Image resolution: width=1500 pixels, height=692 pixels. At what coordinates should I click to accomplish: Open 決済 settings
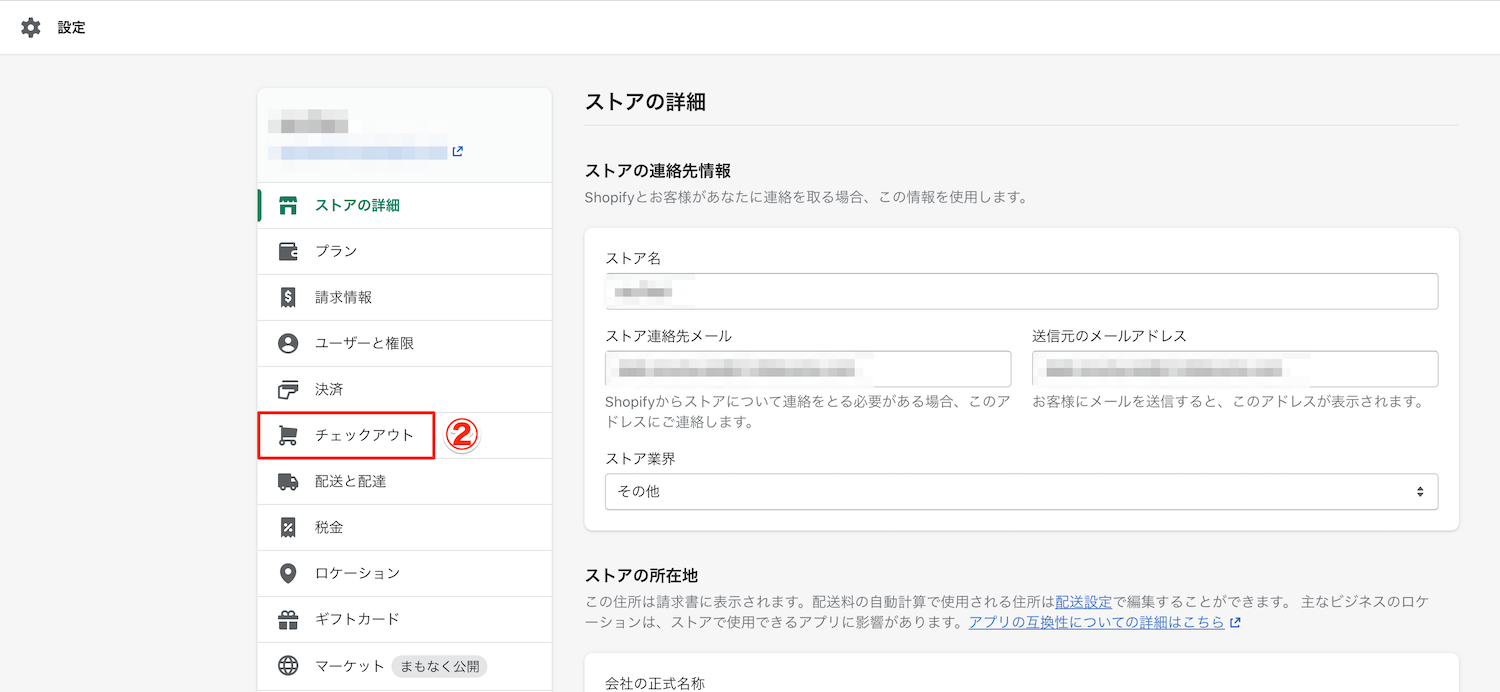404,390
